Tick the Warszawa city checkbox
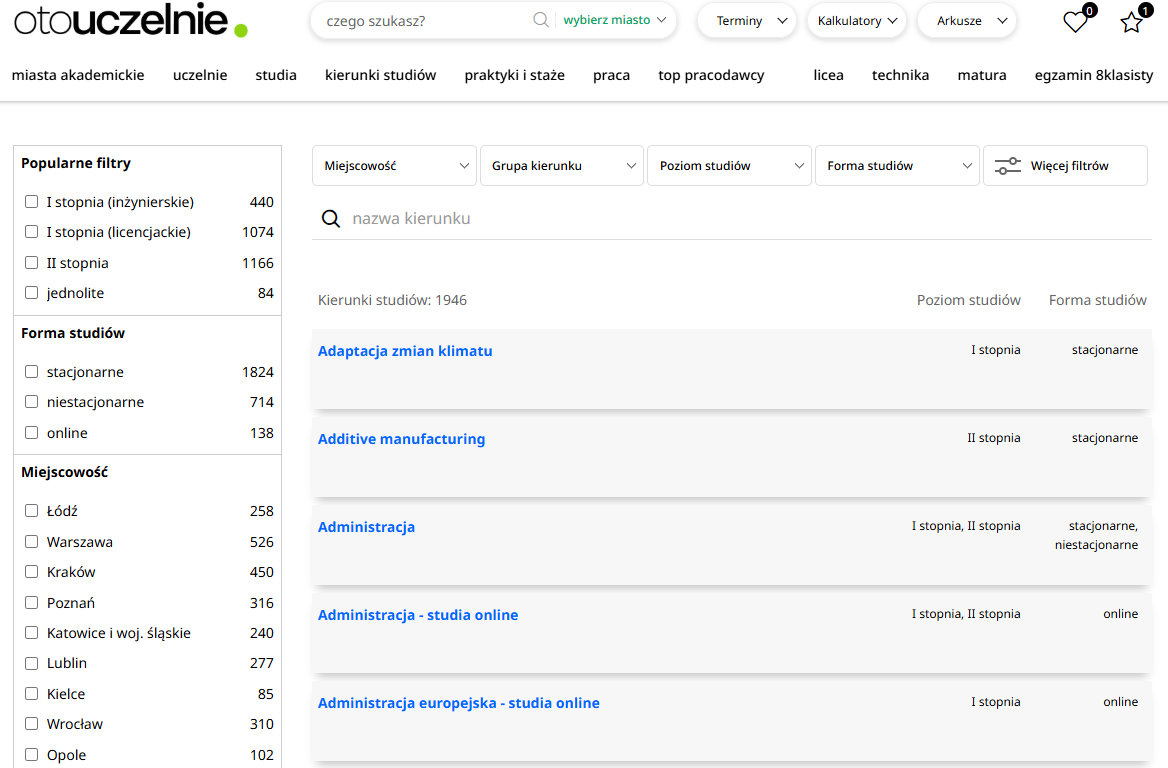The height and width of the screenshot is (768, 1168). tap(32, 542)
